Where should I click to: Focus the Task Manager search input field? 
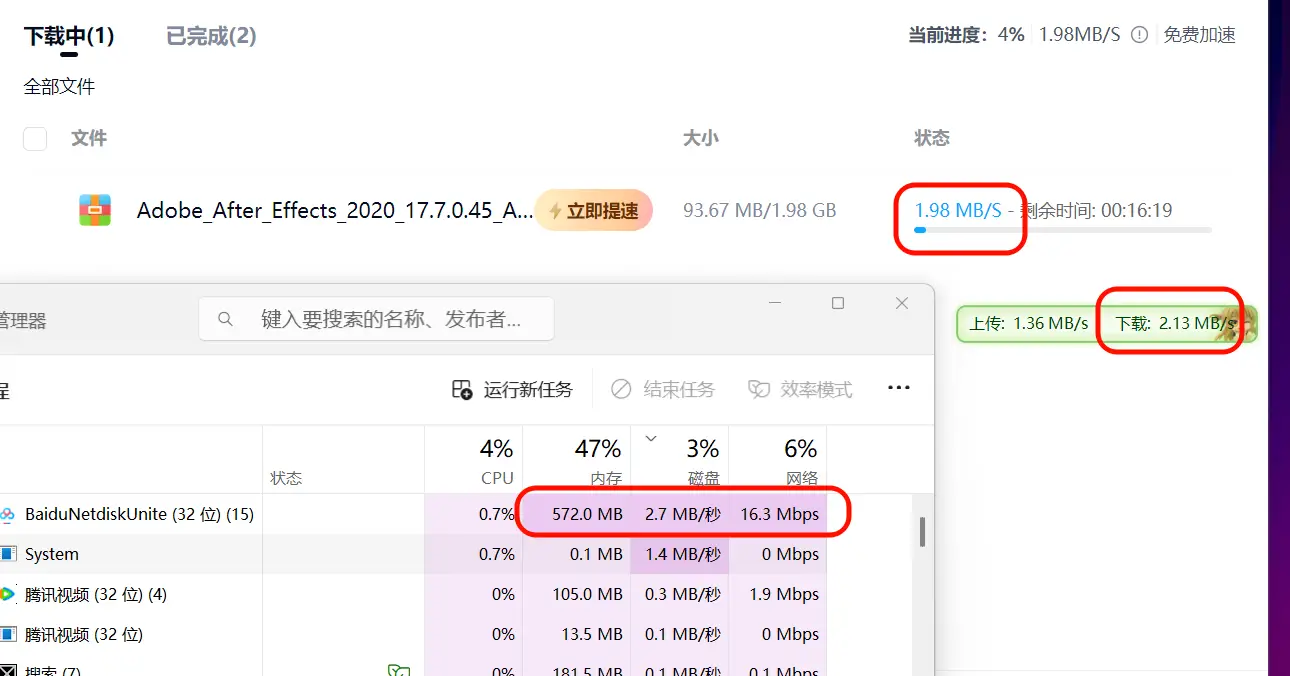(390, 319)
